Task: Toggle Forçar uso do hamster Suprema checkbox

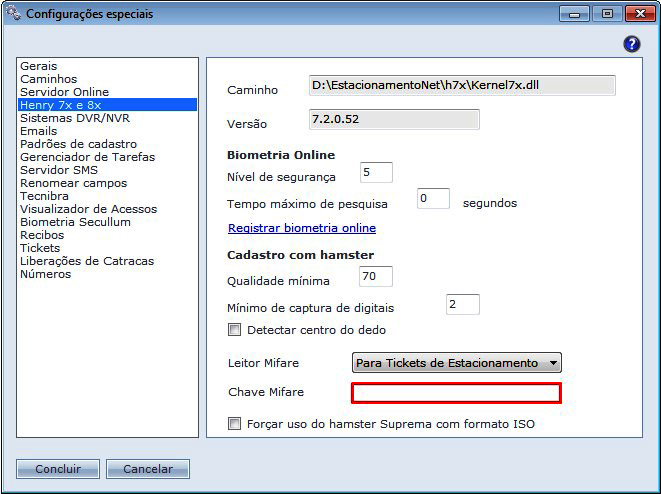Action: click(235, 424)
